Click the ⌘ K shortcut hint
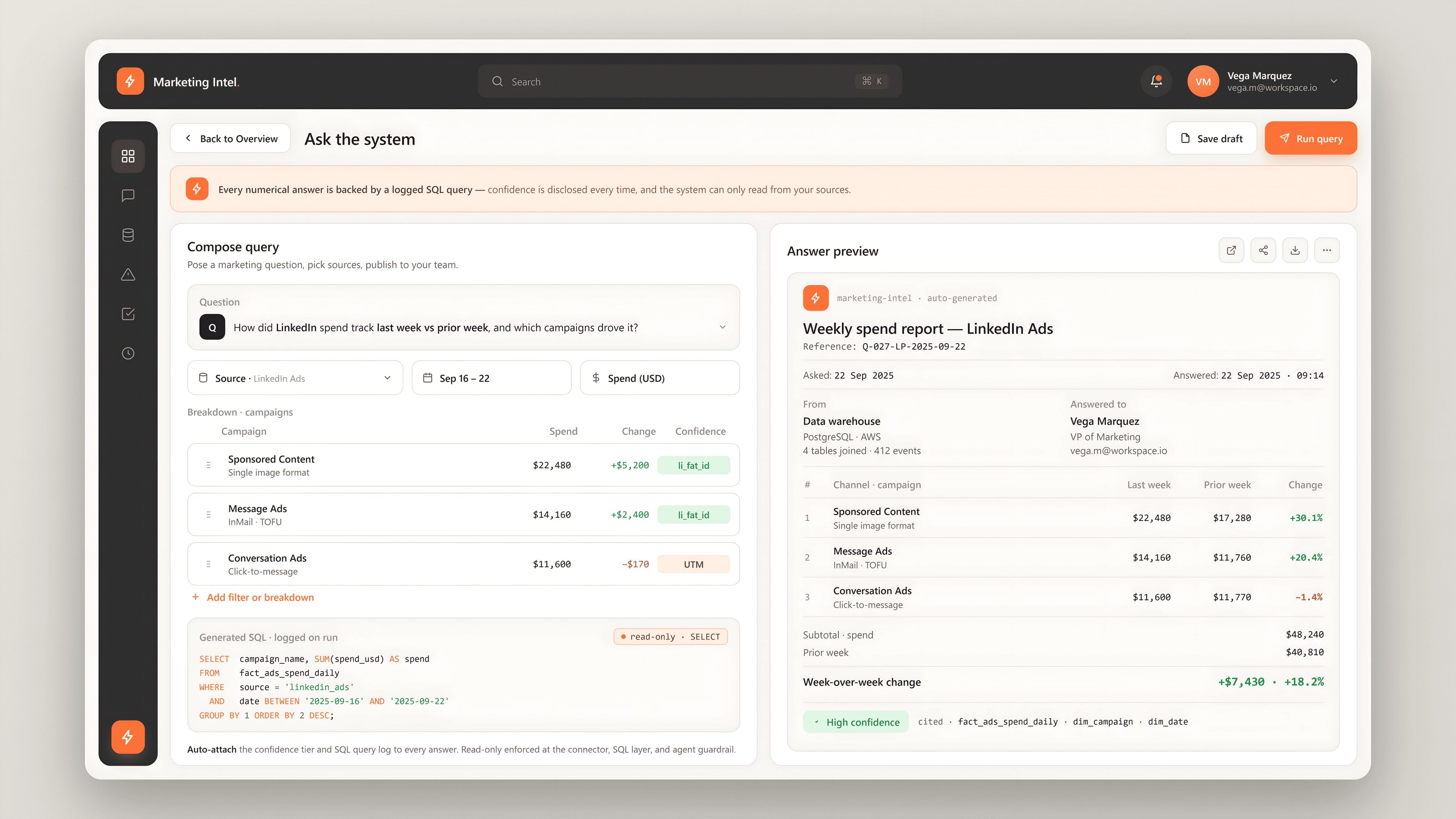Viewport: 1456px width, 819px height. [x=872, y=82]
